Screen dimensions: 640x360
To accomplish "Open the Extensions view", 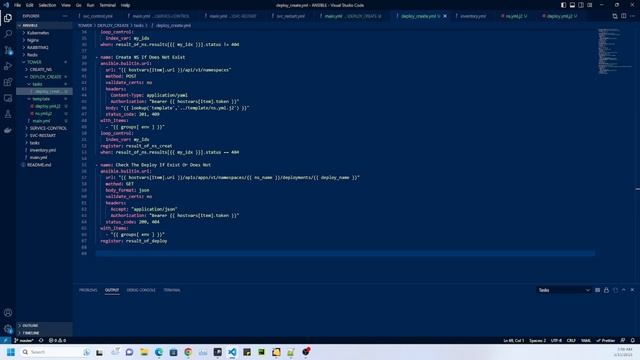I will click(x=8, y=82).
